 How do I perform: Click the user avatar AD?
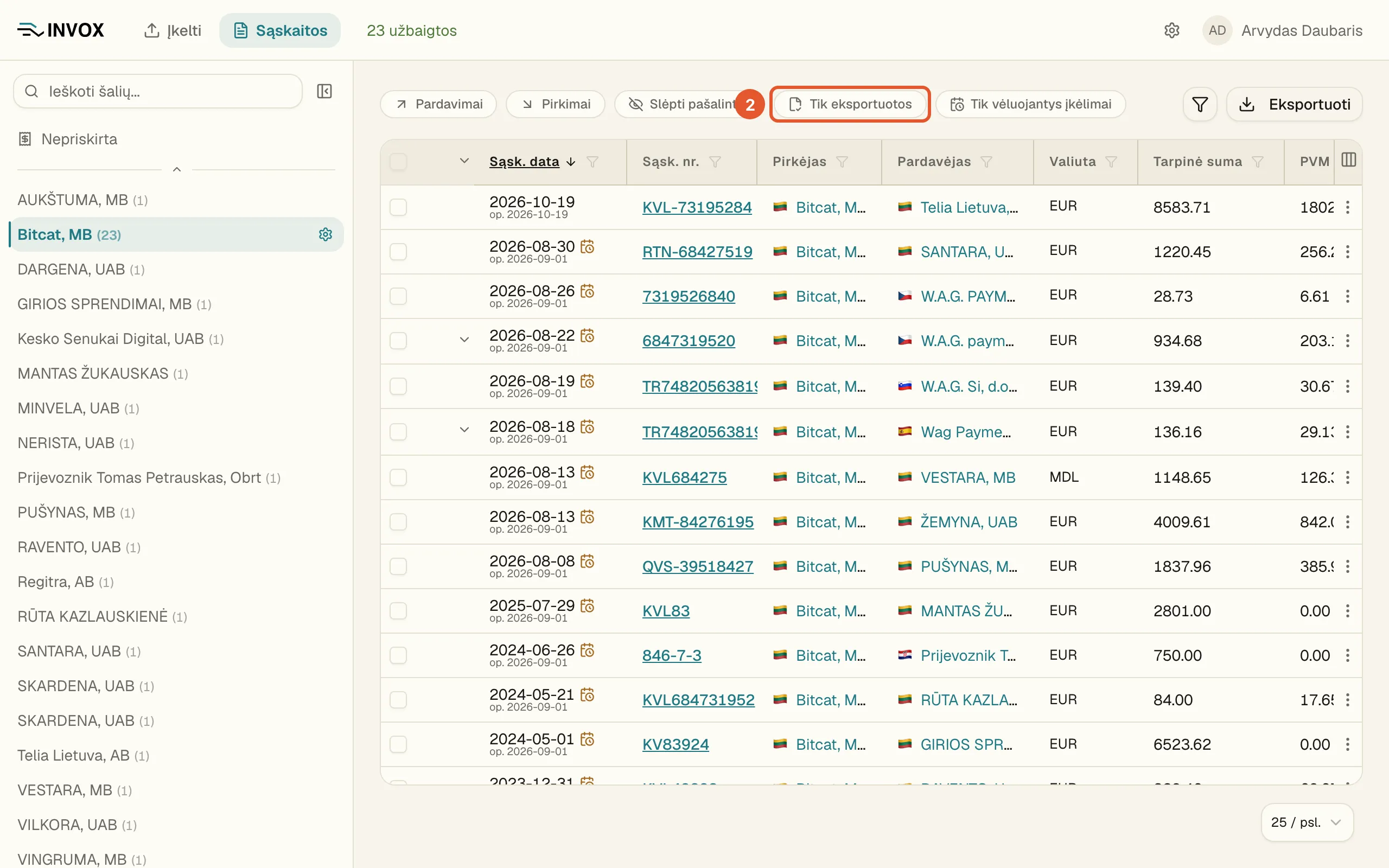point(1217,30)
